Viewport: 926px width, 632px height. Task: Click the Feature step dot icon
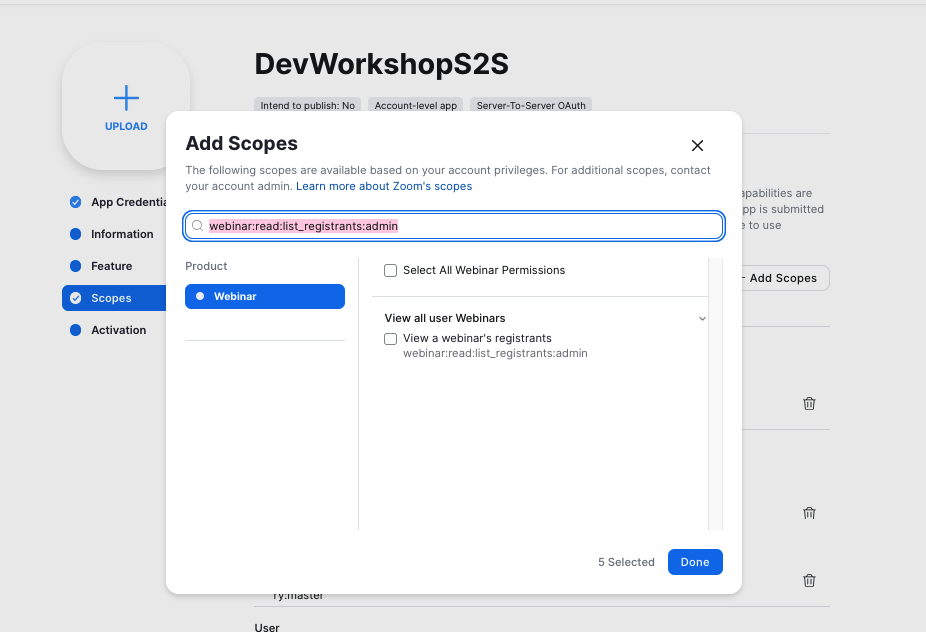point(76,266)
